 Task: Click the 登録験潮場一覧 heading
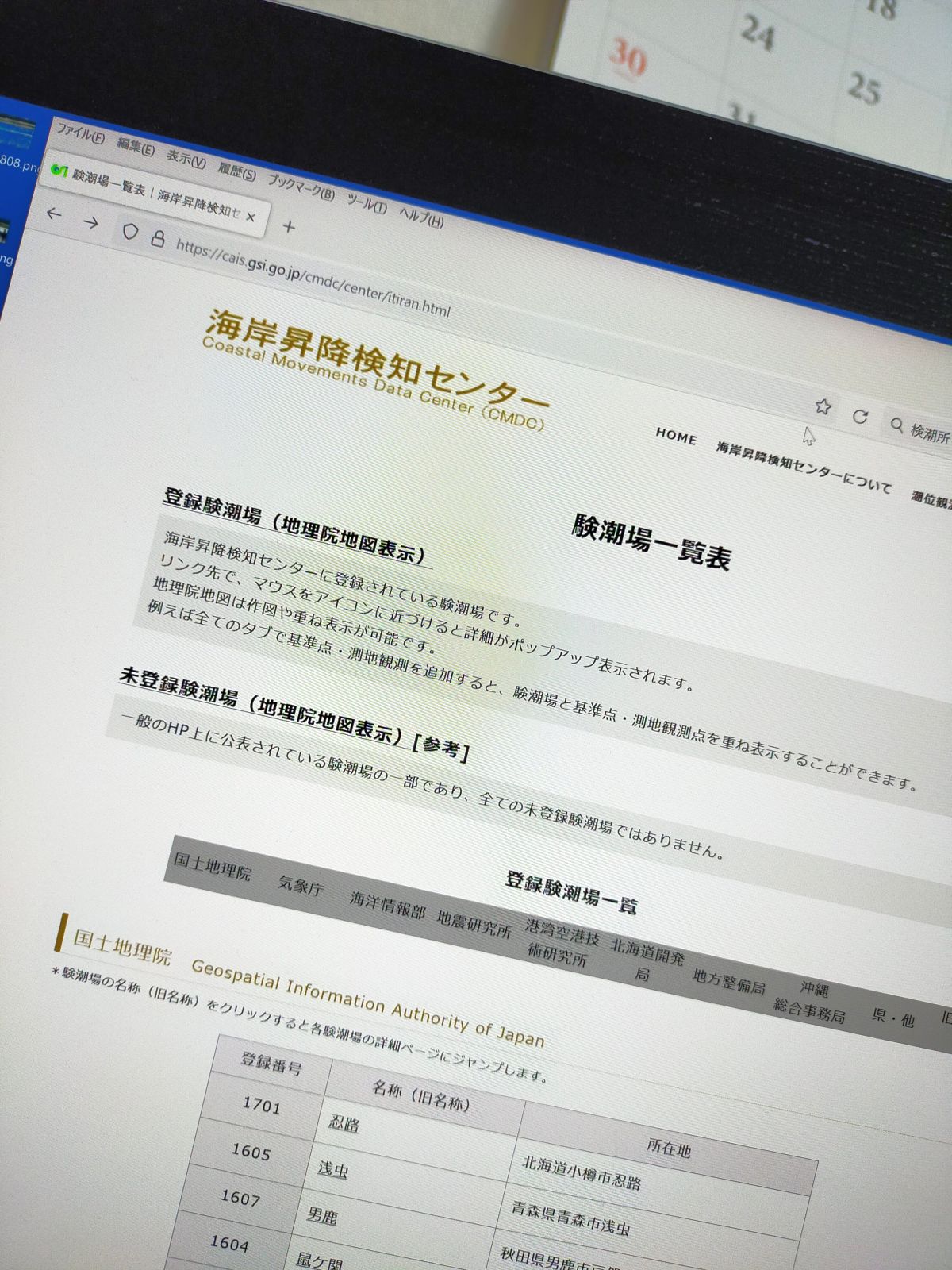pyautogui.click(x=571, y=892)
